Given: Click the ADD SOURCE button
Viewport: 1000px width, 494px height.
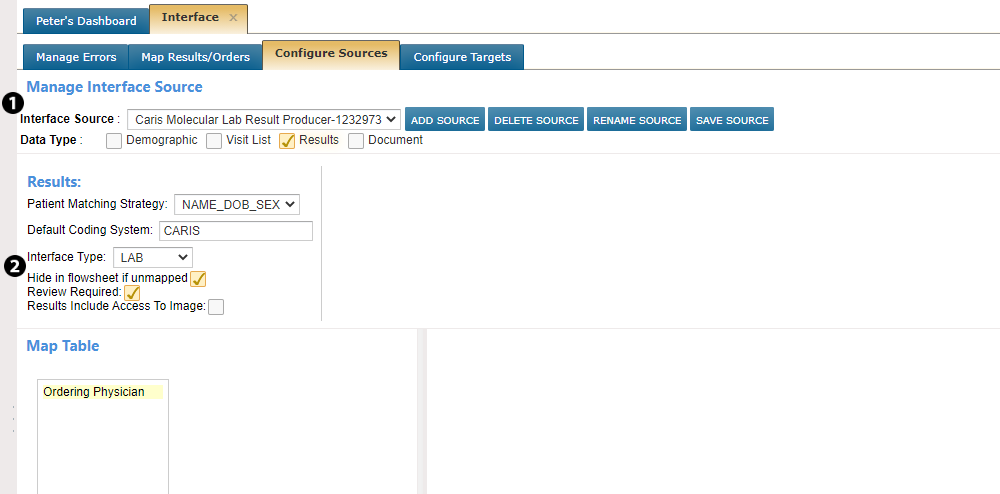Looking at the screenshot, I should click(445, 120).
